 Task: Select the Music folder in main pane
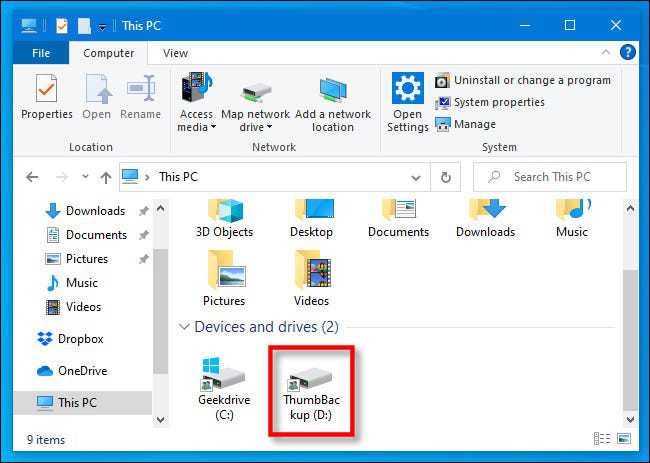pos(572,219)
